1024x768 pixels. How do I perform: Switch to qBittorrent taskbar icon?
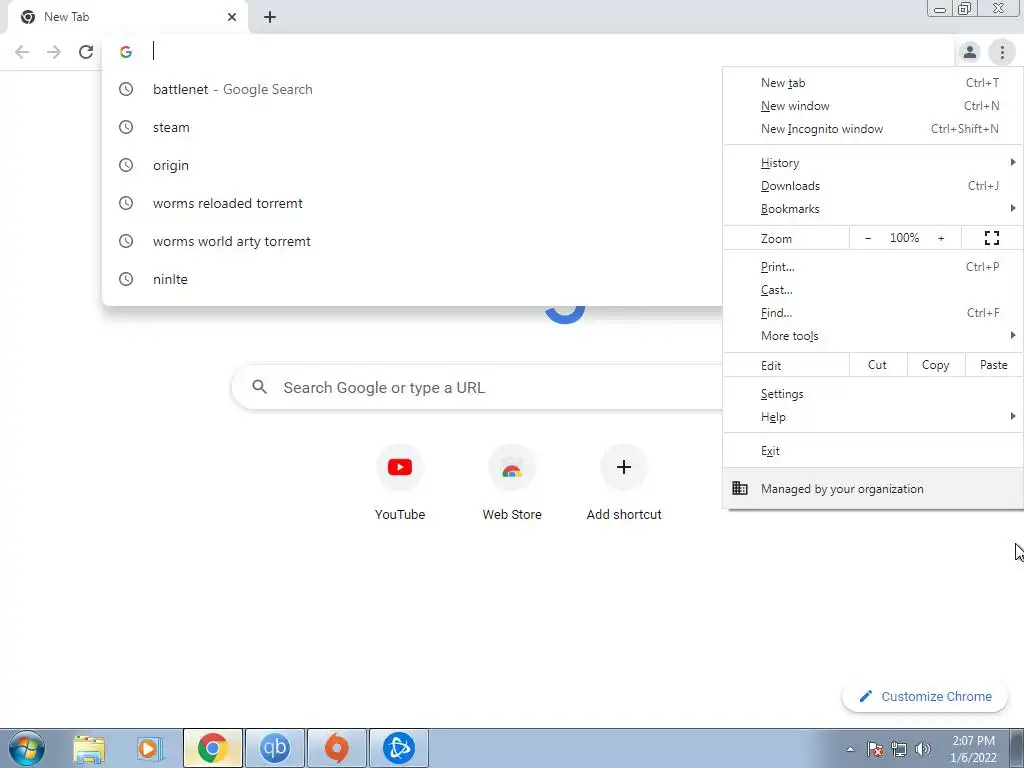click(x=275, y=748)
